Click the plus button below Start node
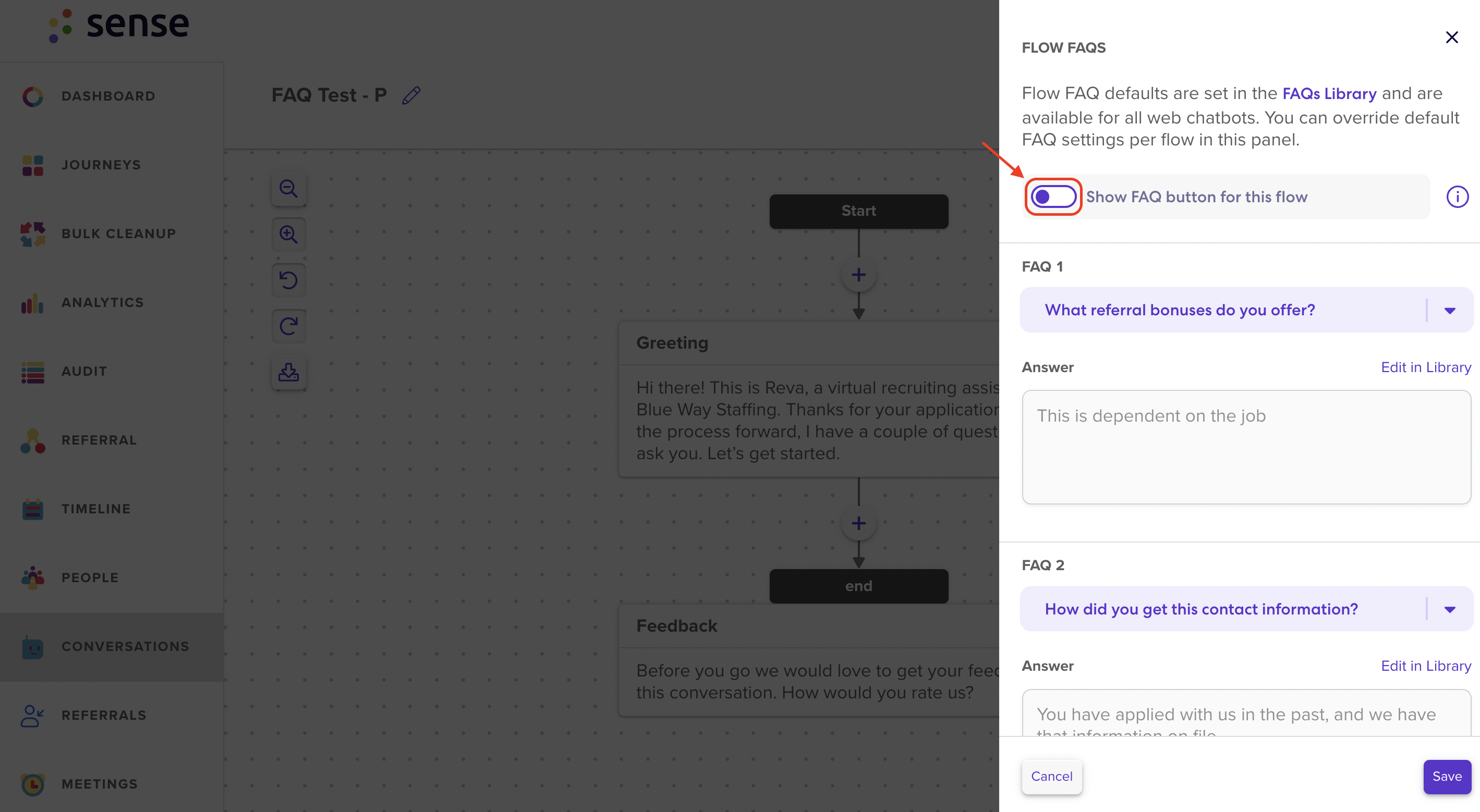This screenshot has height=812, width=1480. [x=858, y=275]
